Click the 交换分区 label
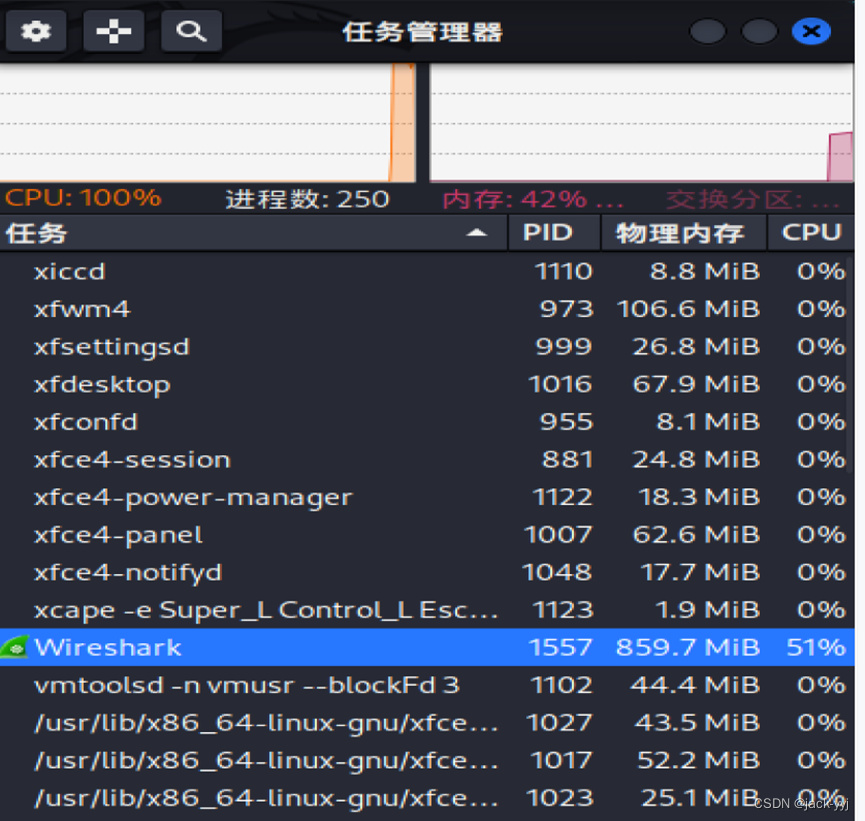 [x=752, y=200]
